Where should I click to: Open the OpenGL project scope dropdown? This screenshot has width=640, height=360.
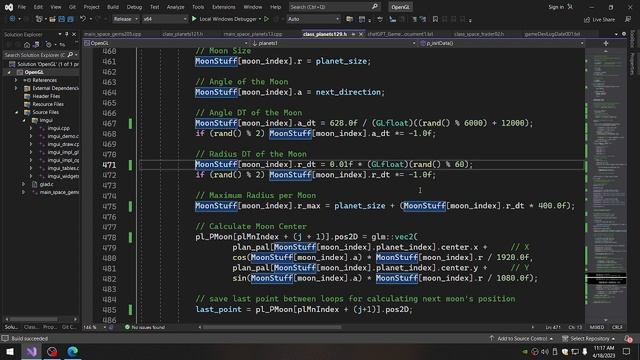(x=166, y=43)
